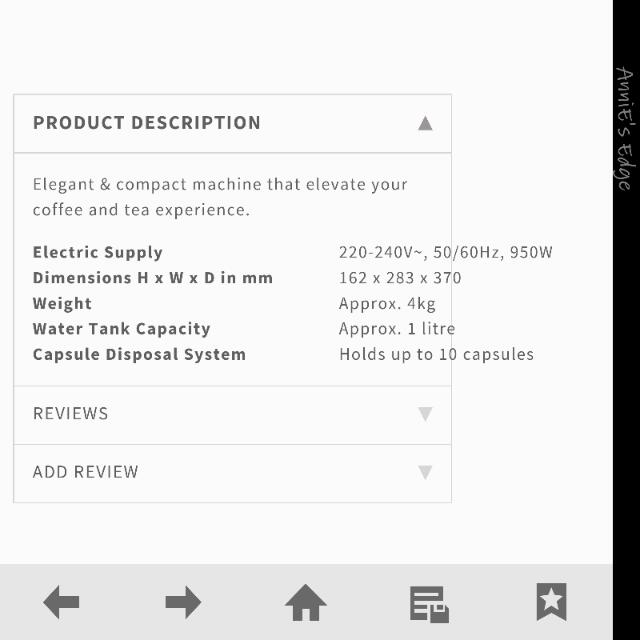Expand the Add Review section arrow
The image size is (640, 640).
click(425, 472)
